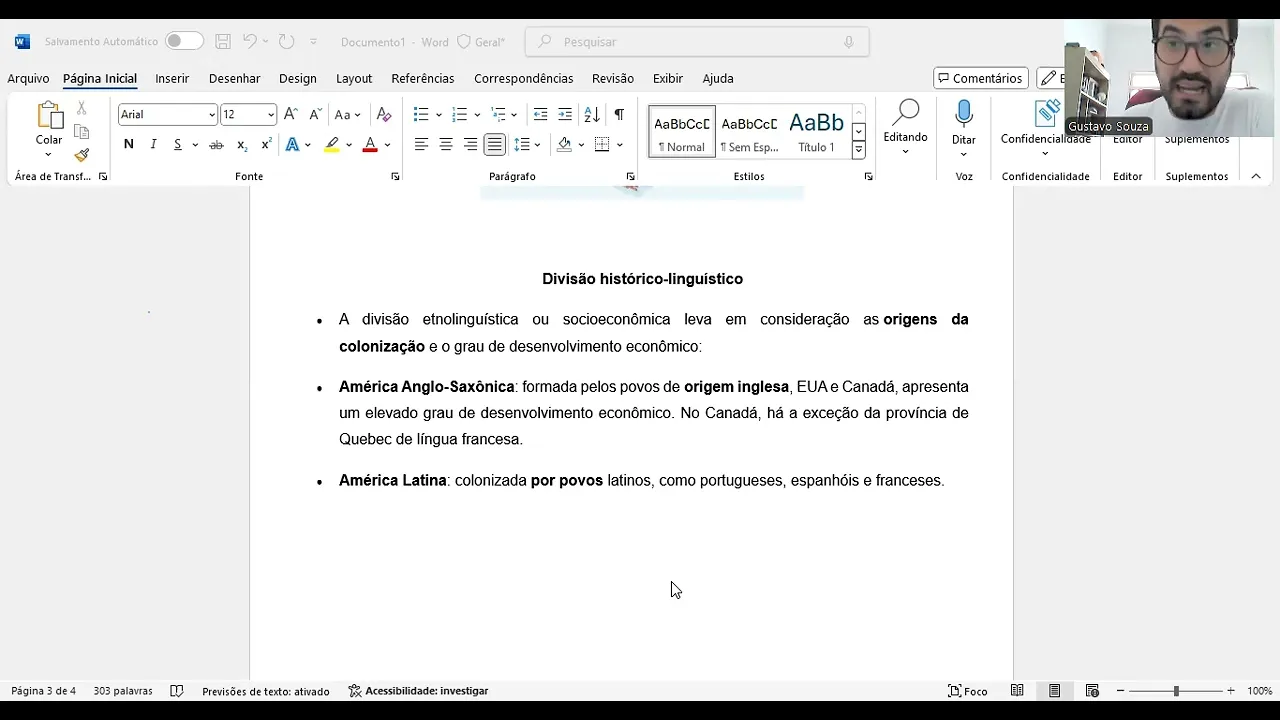Increase font size with the A-up icon

(x=291, y=114)
